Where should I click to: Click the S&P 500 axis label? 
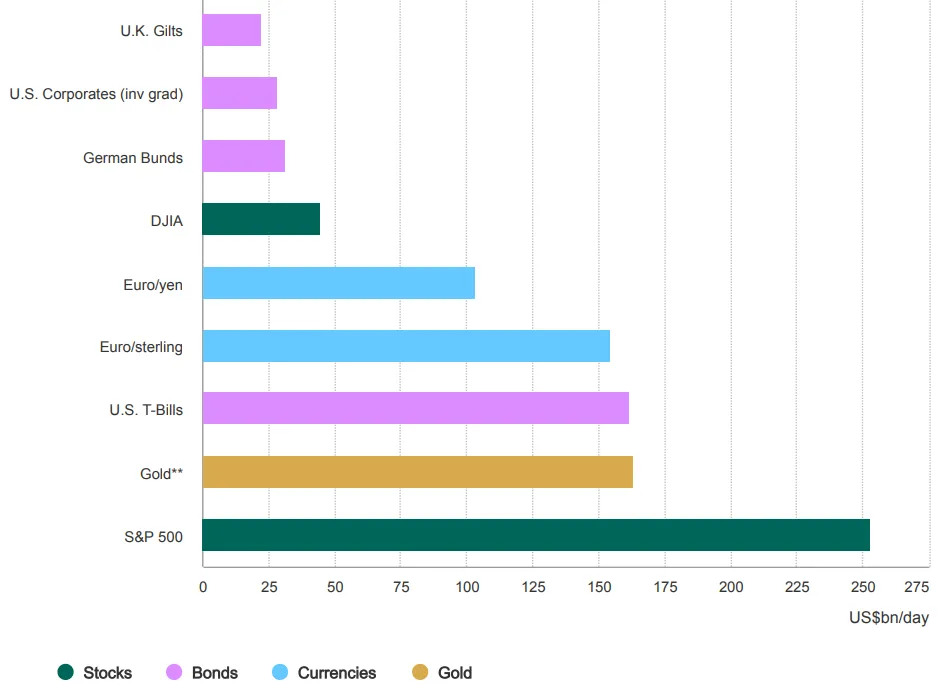(156, 536)
